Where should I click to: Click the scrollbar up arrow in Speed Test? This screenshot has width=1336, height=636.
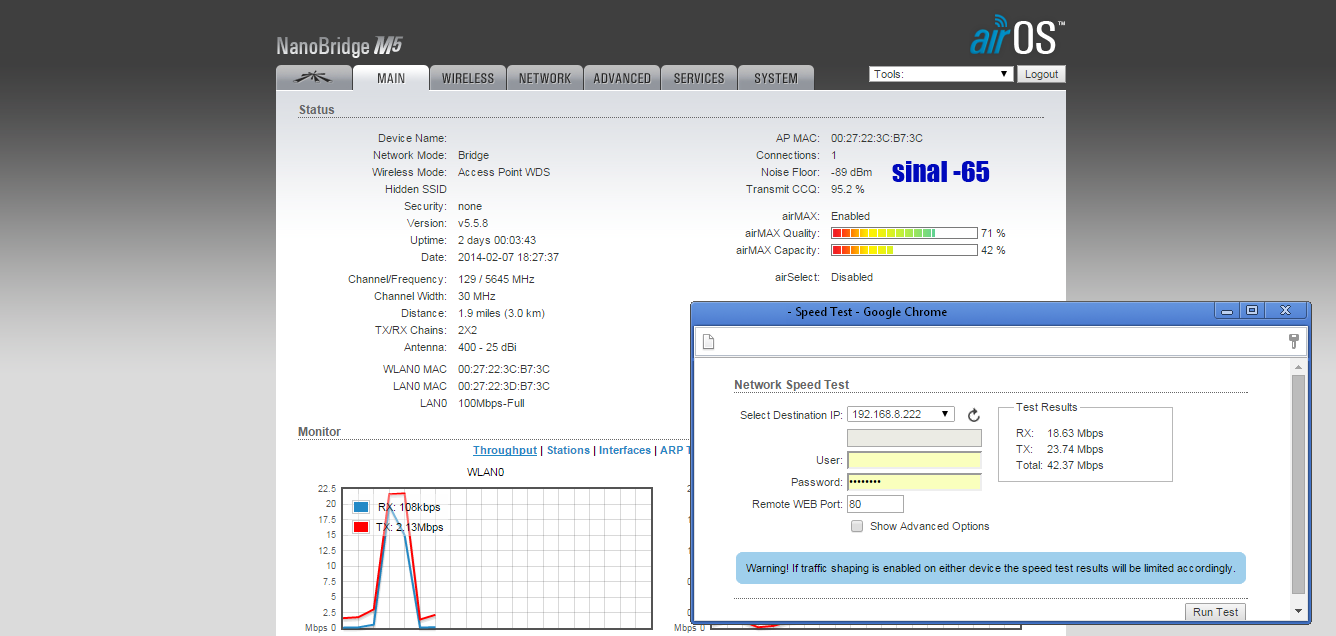(1298, 367)
